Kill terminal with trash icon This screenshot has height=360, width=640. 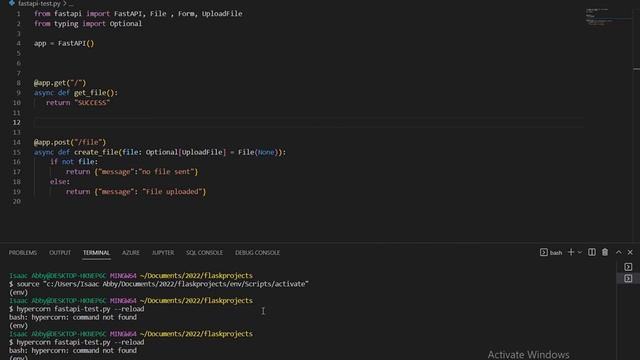pyautogui.click(x=605, y=252)
